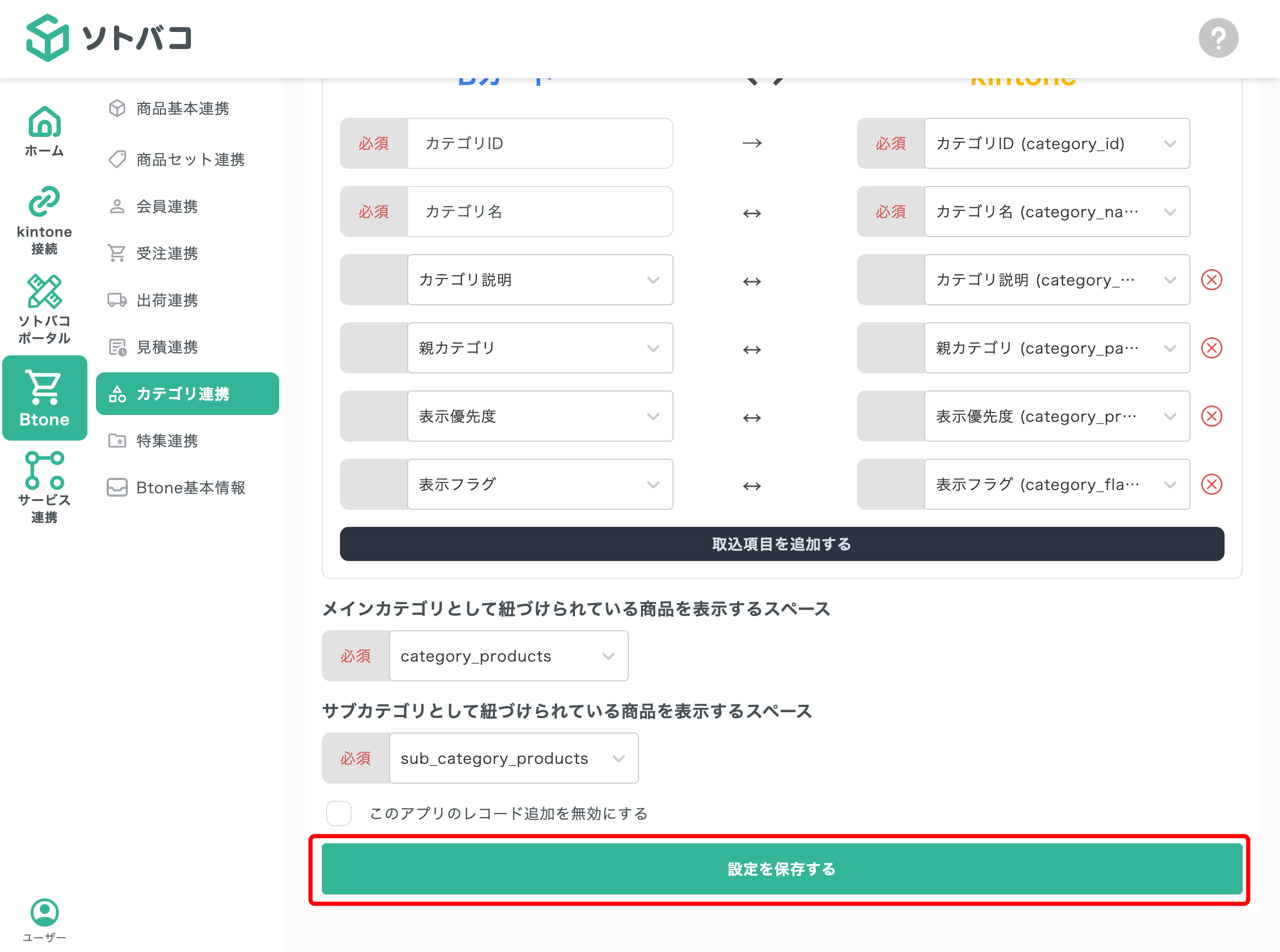Enable このアプリのレコード追加を無効にする checkbox
The height and width of the screenshot is (952, 1280).
click(339, 813)
